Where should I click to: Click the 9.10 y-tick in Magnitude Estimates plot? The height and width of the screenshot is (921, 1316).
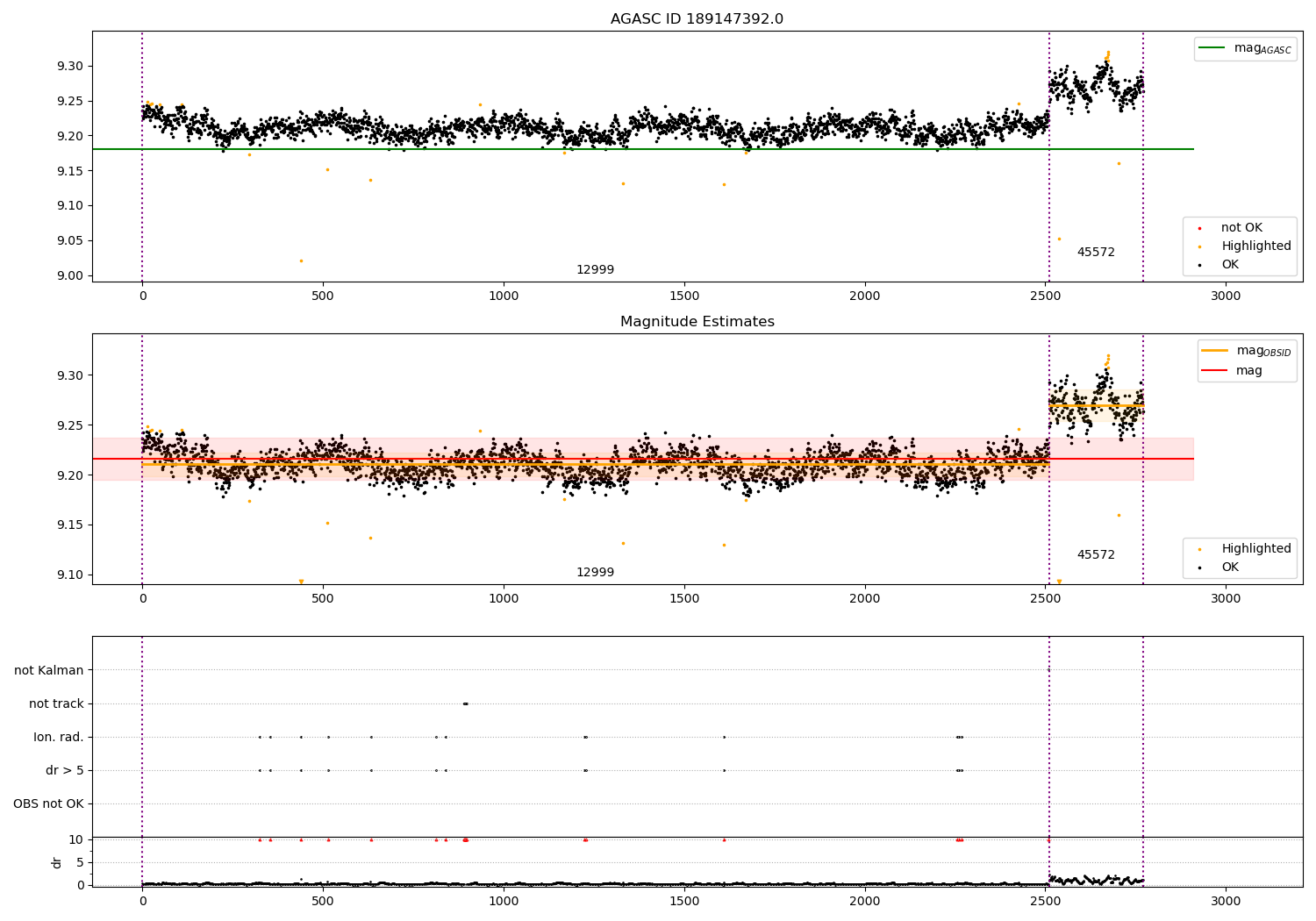tap(70, 575)
